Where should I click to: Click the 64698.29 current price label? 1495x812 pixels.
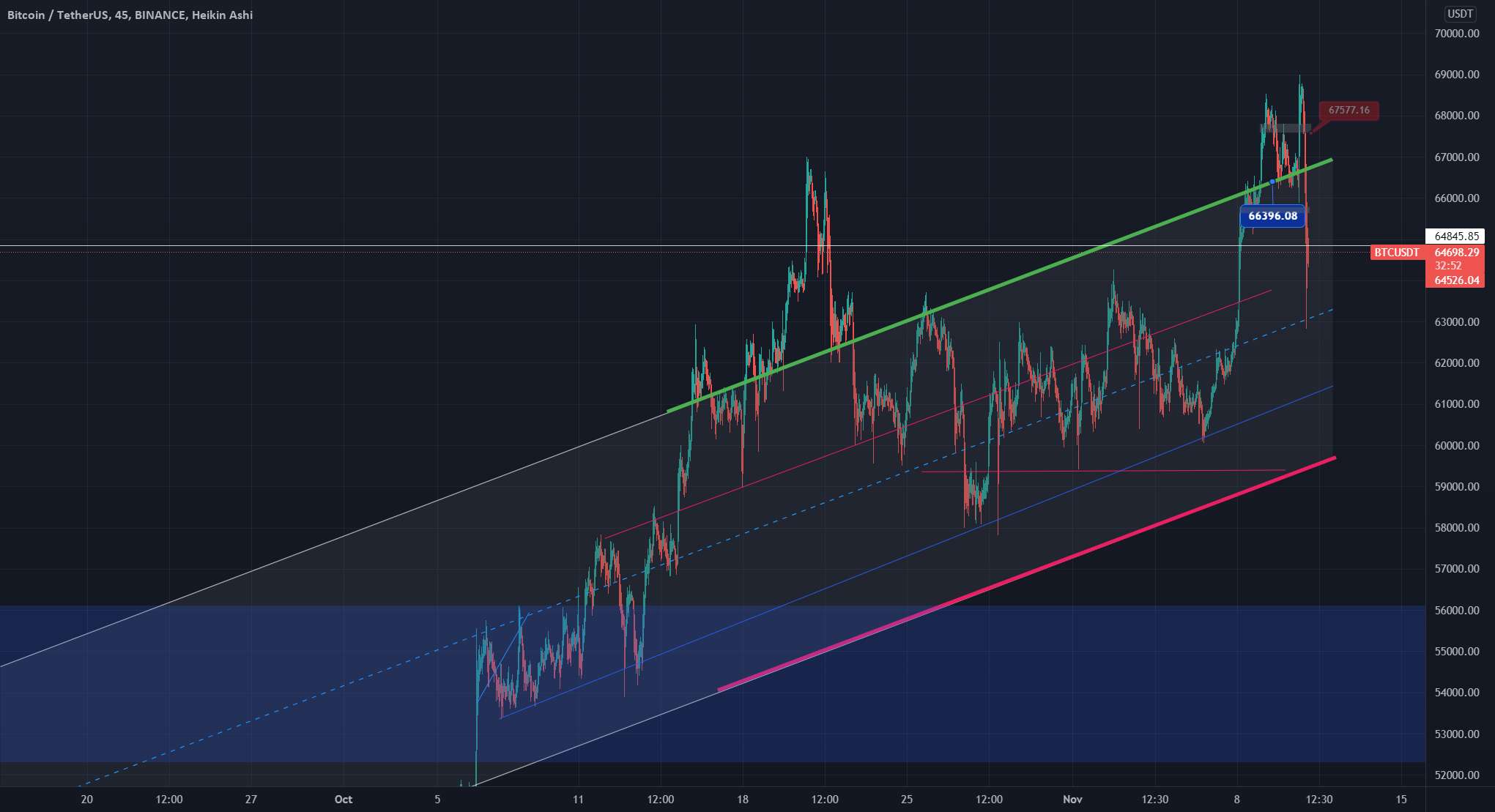1455,253
